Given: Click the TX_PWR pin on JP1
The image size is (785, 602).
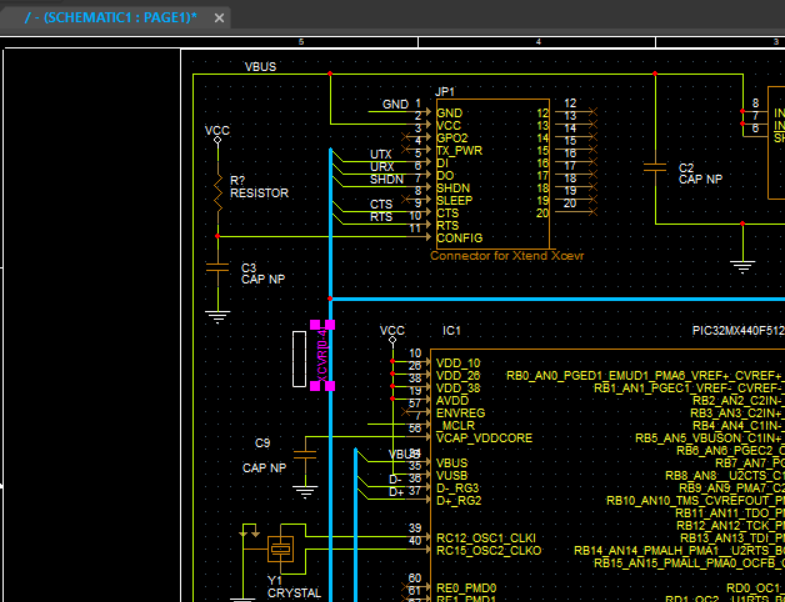Looking at the screenshot, I should click(459, 150).
